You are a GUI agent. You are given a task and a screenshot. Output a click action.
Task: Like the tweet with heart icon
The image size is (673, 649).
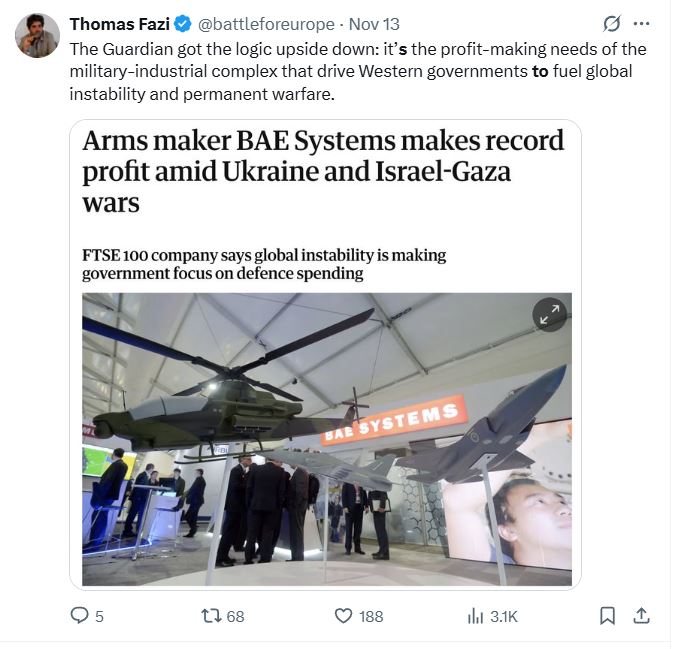click(x=344, y=616)
